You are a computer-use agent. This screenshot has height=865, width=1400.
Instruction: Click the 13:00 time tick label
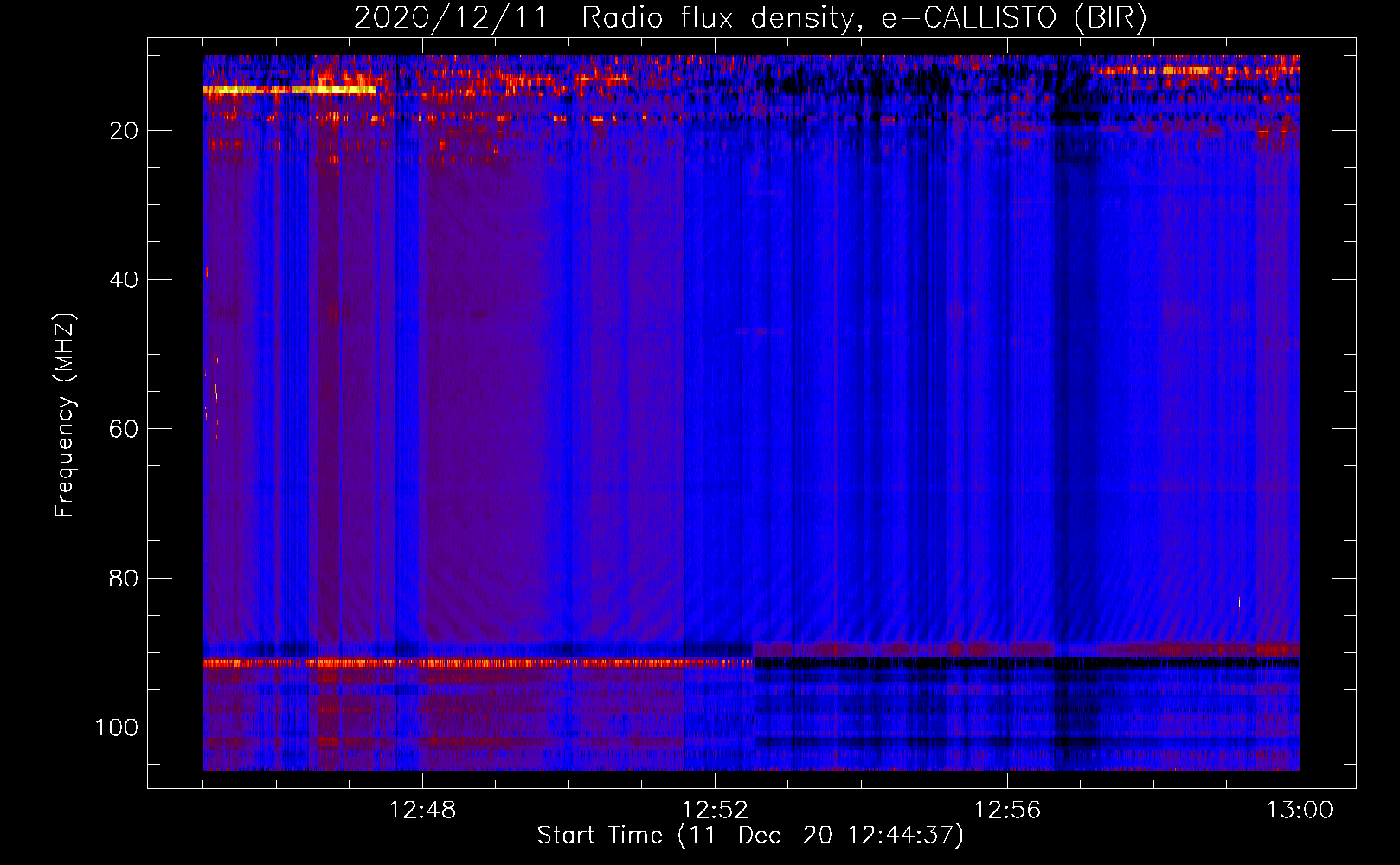(x=1300, y=811)
